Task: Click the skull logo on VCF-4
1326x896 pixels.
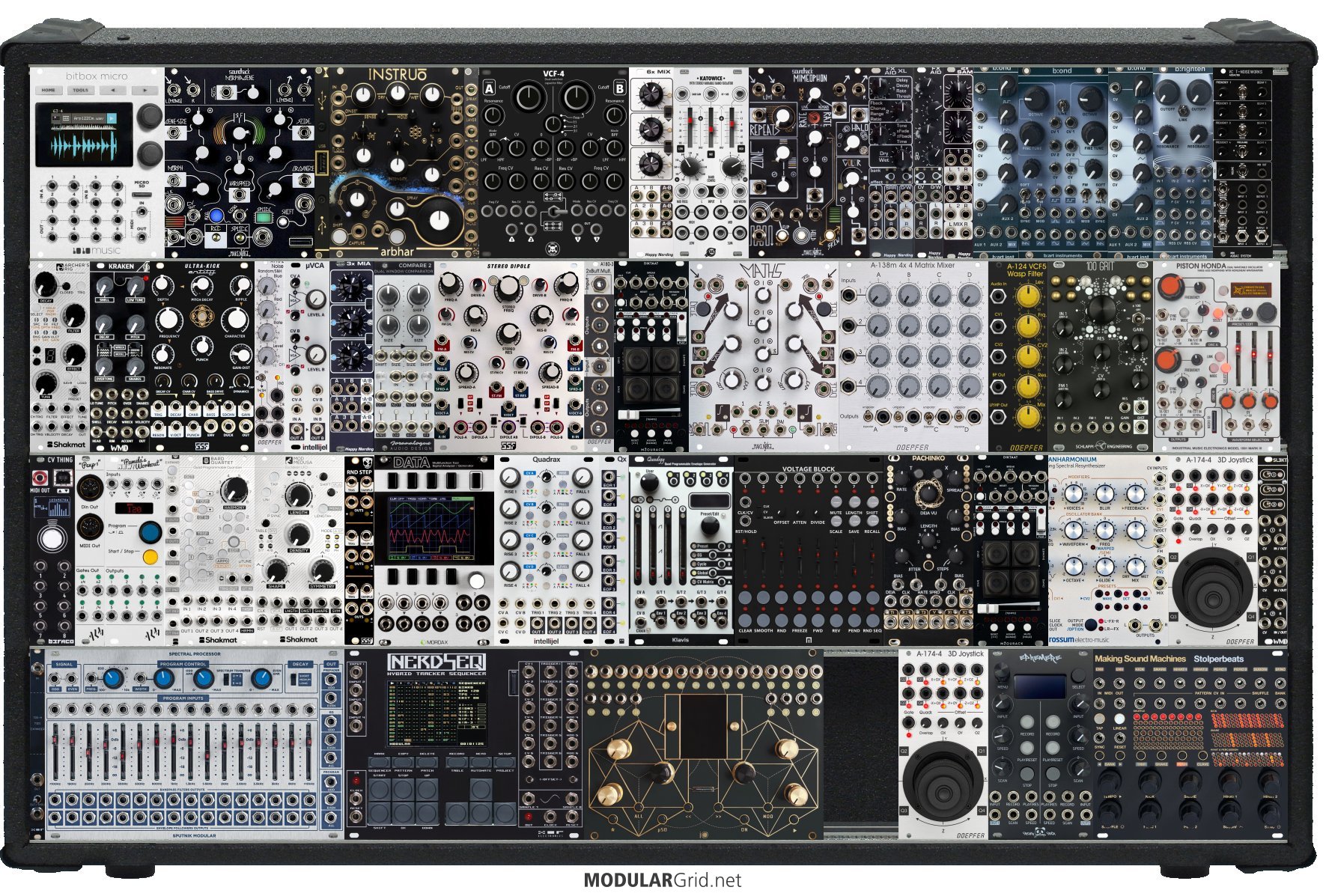Action: (x=554, y=249)
